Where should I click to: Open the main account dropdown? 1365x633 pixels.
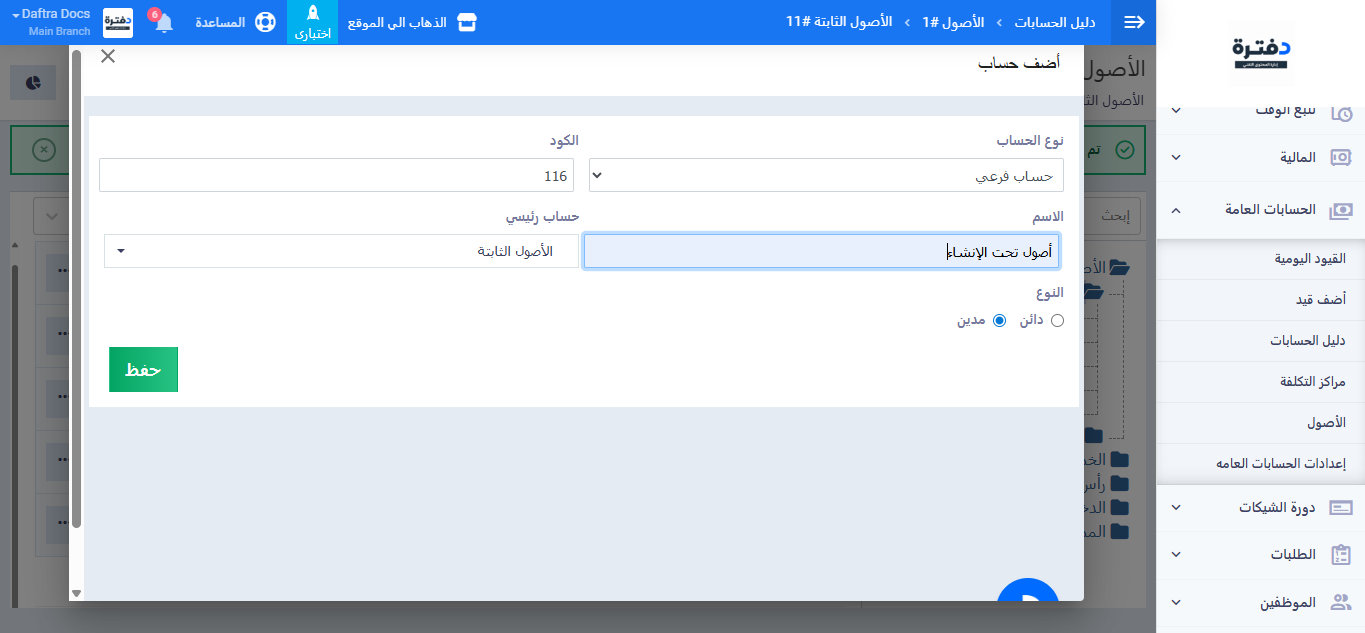click(x=341, y=251)
